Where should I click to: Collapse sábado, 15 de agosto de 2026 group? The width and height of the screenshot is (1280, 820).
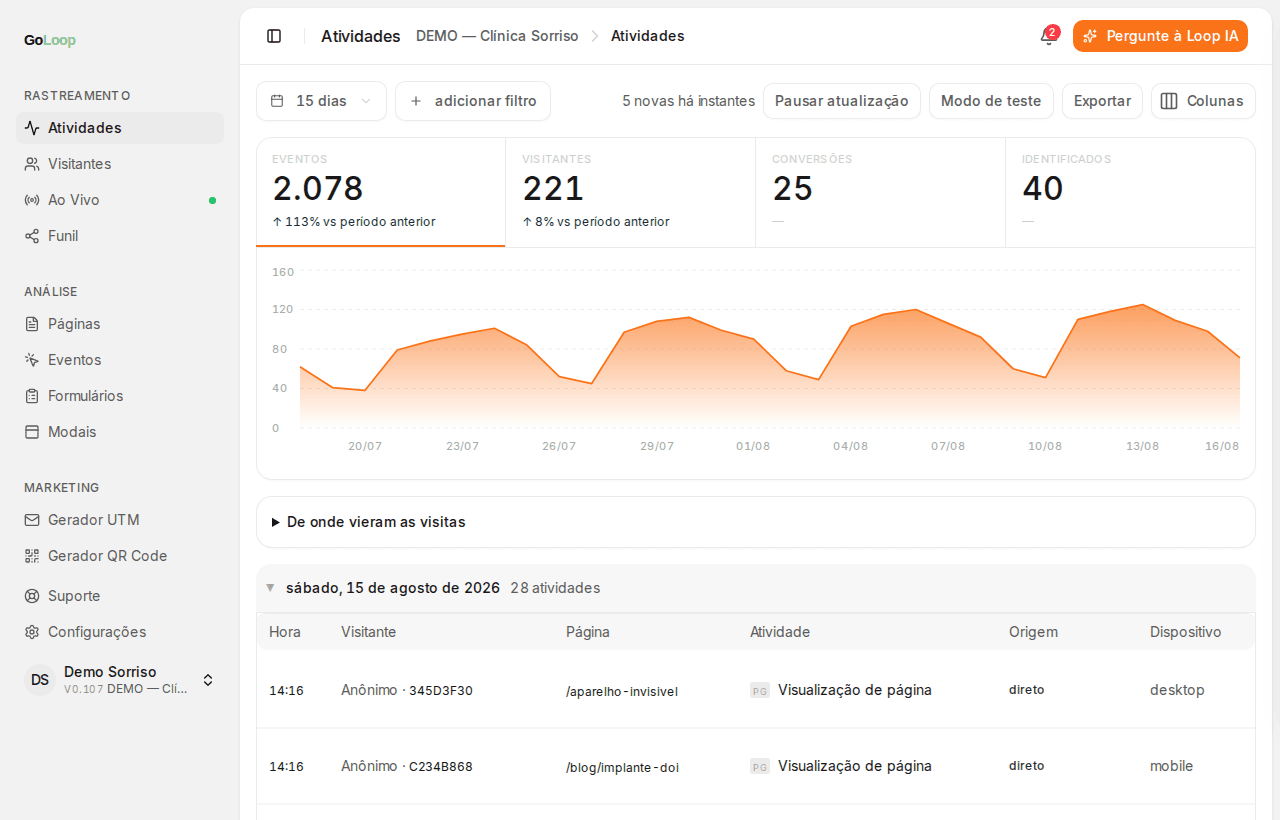pos(270,588)
